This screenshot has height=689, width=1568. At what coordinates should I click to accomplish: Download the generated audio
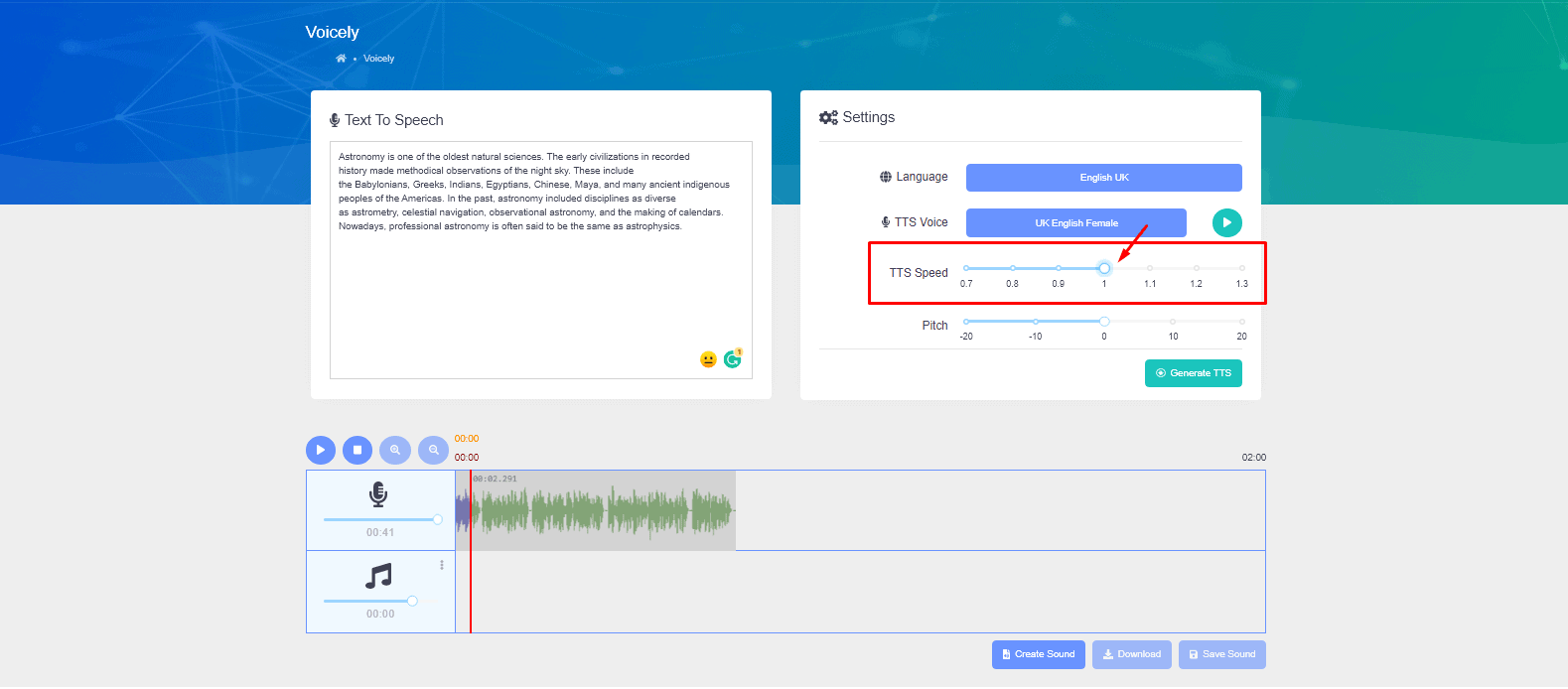tap(1131, 654)
